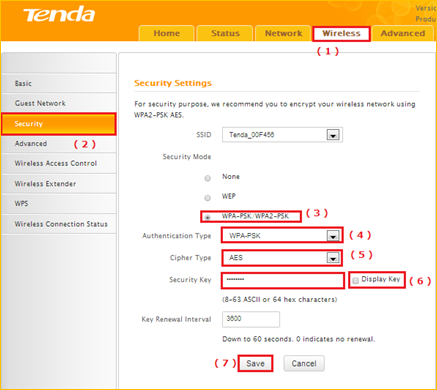Select the WEP security mode radio
The width and height of the screenshot is (437, 390).
click(x=207, y=198)
